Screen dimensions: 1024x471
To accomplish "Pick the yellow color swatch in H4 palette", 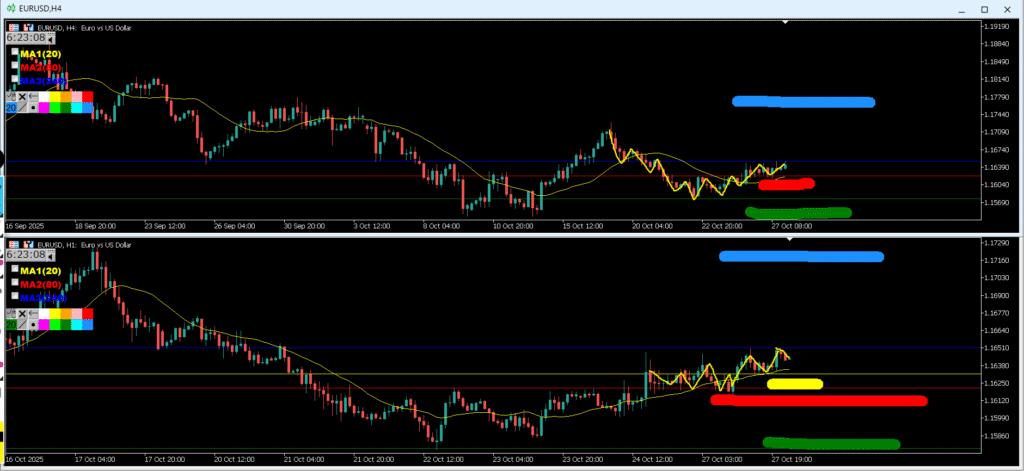I will tap(54, 97).
